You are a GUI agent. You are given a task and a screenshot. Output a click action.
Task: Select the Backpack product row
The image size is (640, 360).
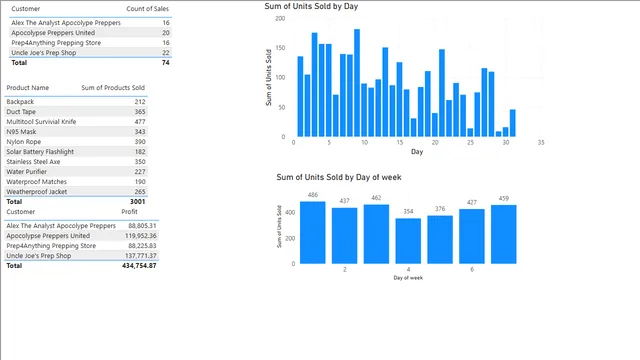coord(76,102)
